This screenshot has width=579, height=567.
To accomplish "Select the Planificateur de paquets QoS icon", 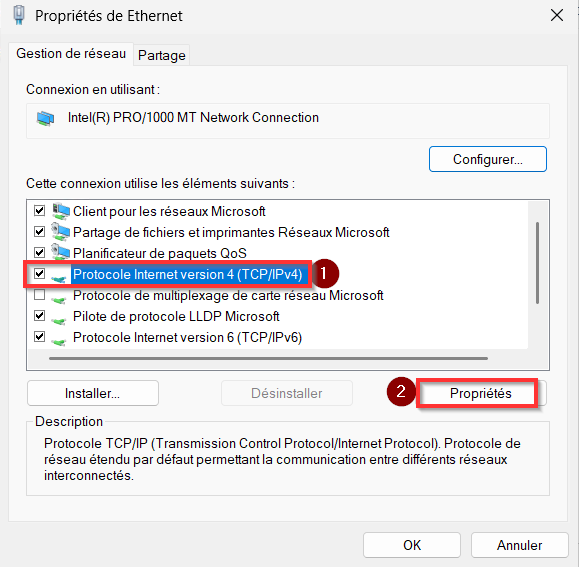I will [x=61, y=253].
